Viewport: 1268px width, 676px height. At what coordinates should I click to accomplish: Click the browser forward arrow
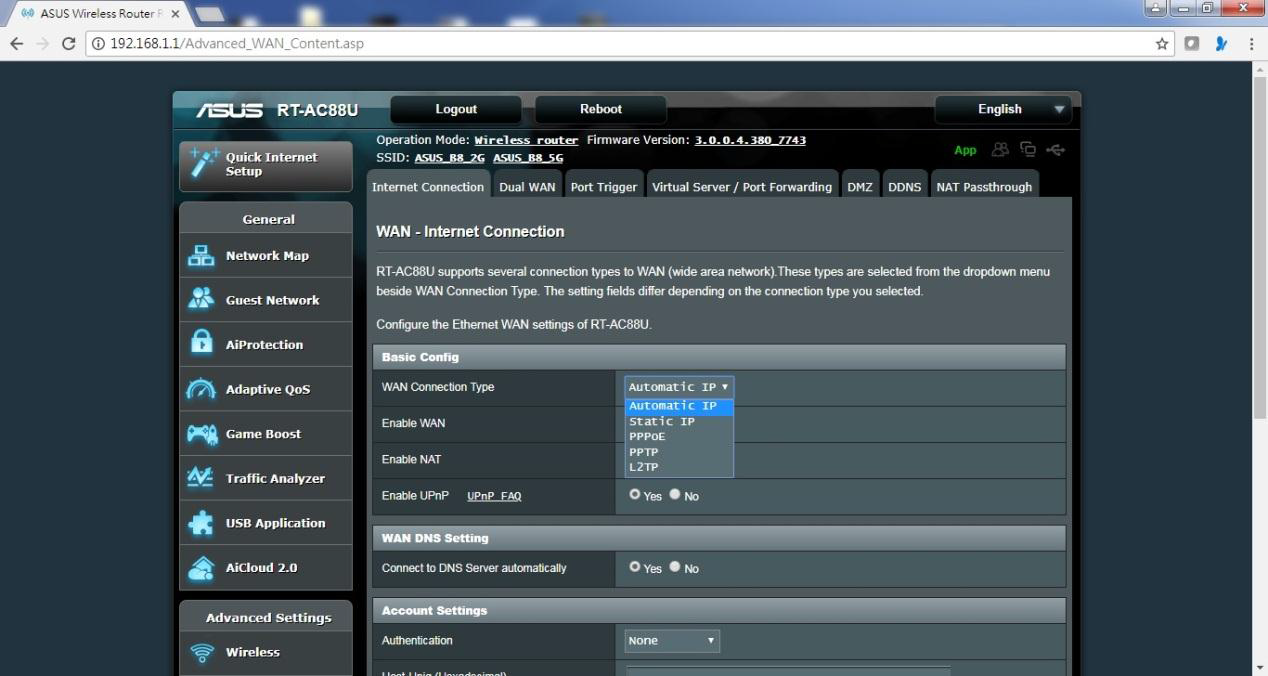pyautogui.click(x=43, y=44)
